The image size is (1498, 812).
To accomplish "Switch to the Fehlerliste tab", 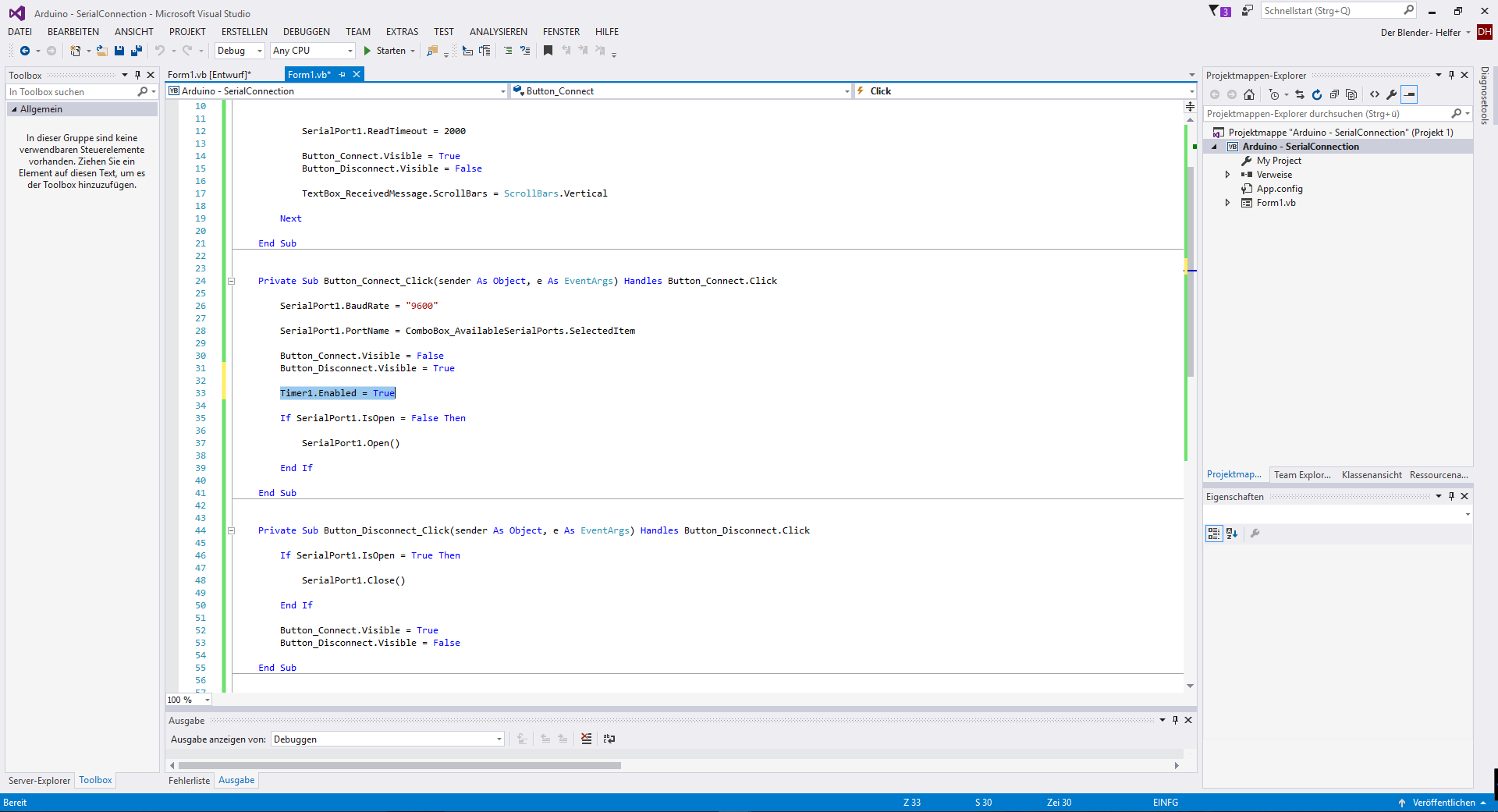I will 189,780.
